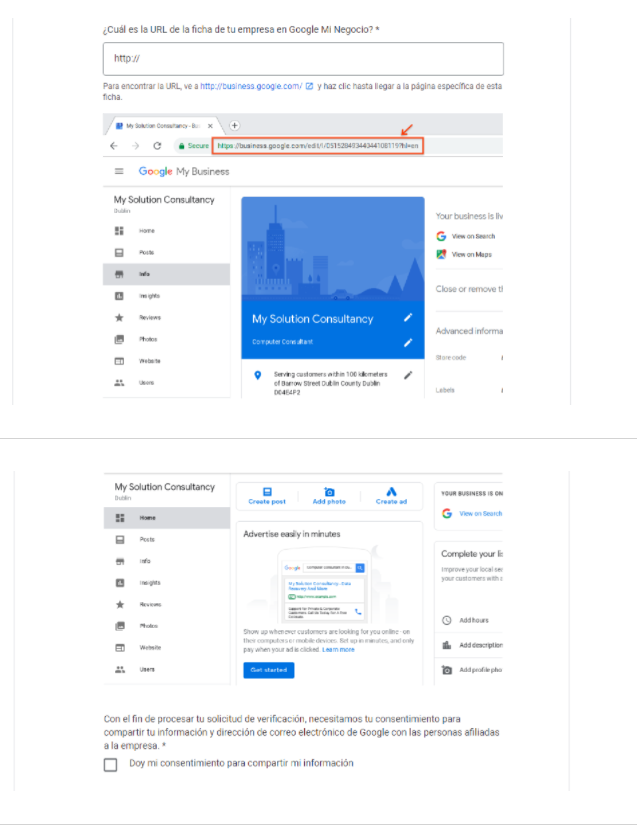The image size is (637, 831).
Task: Open the hamburger menu beside Google My Business
Action: click(119, 171)
